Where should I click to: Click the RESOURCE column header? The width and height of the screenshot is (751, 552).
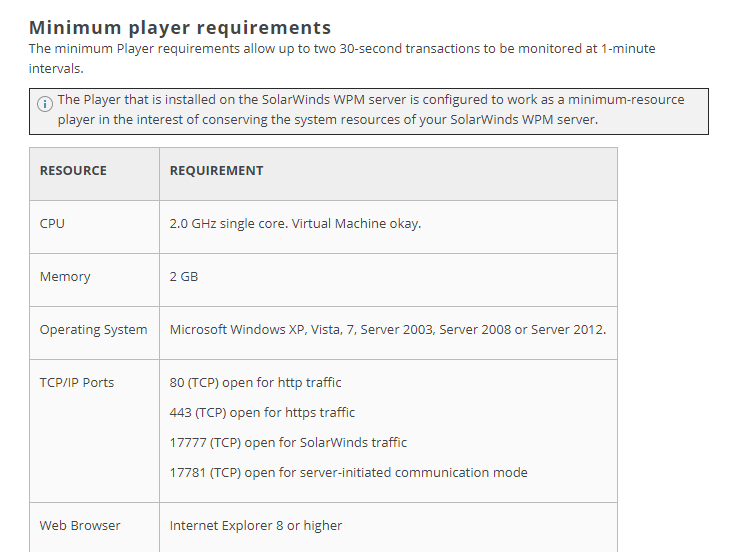point(73,170)
